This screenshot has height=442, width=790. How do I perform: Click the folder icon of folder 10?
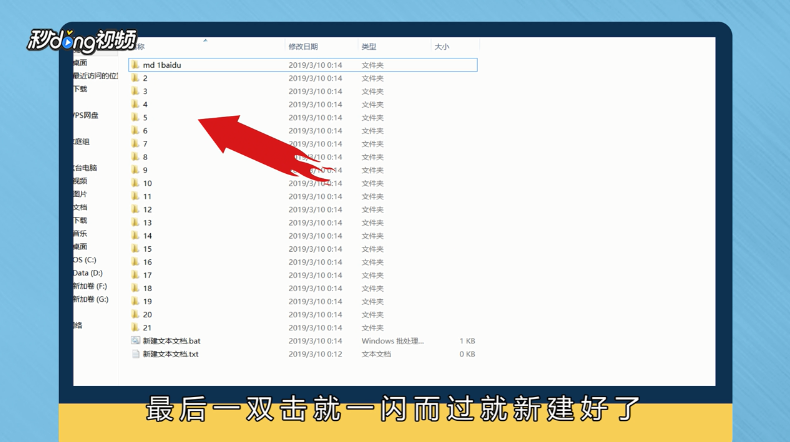(x=135, y=183)
